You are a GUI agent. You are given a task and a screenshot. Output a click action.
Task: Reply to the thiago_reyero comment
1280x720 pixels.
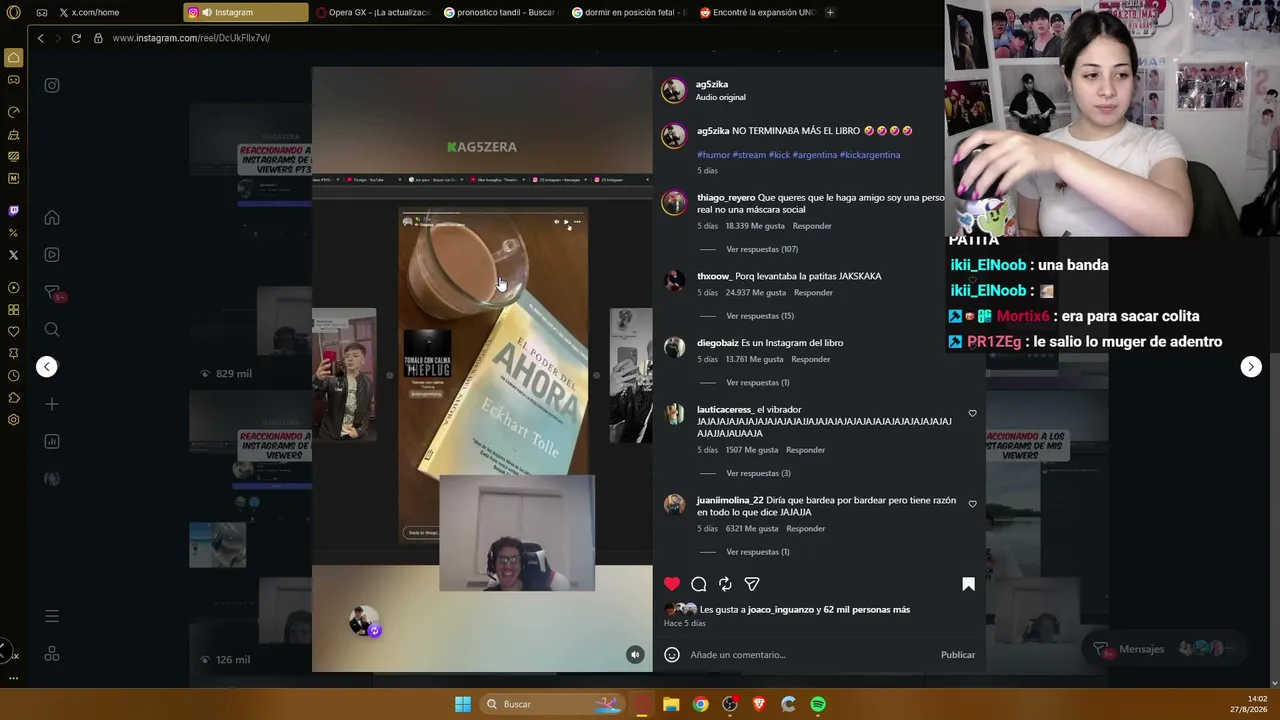pyautogui.click(x=812, y=226)
